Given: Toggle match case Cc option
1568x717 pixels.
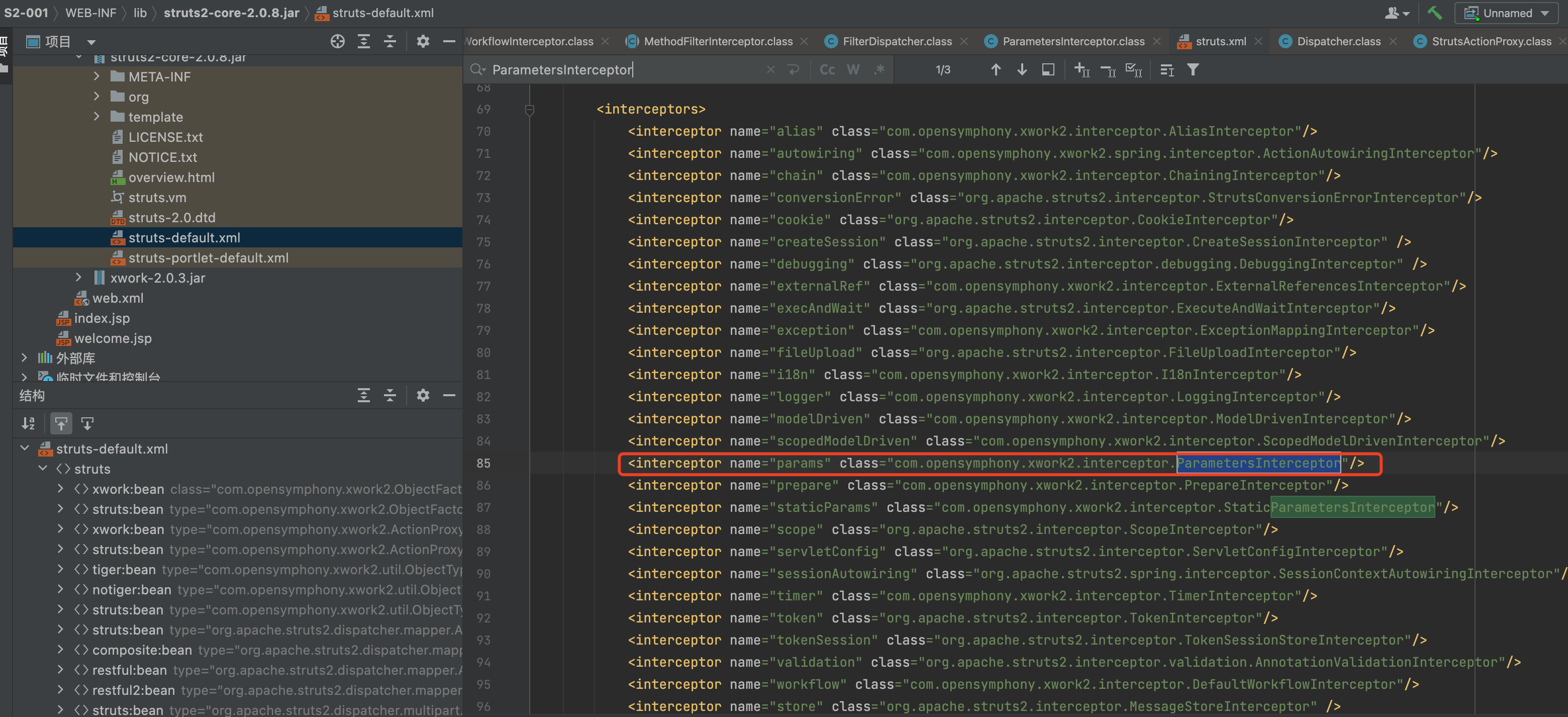Looking at the screenshot, I should point(827,69).
